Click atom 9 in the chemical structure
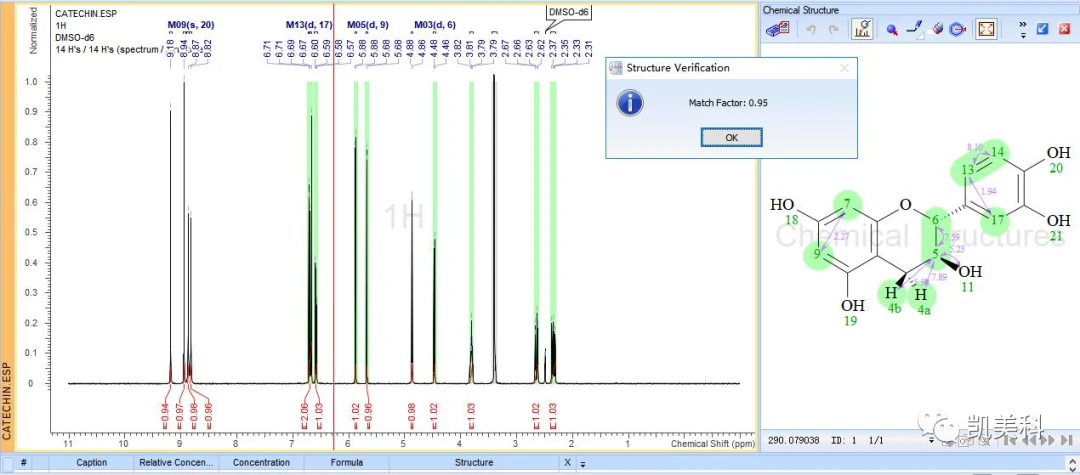This screenshot has width=1080, height=475. [818, 254]
